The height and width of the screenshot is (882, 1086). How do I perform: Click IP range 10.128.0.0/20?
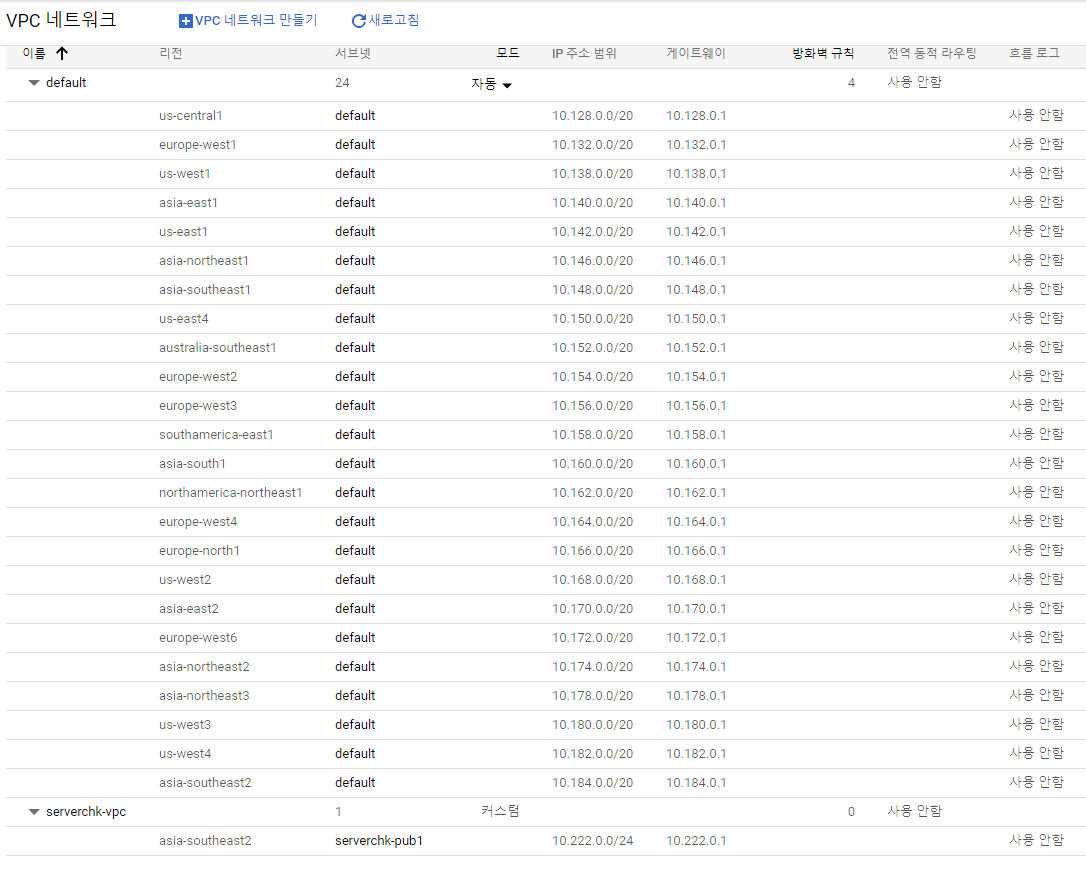[592, 116]
